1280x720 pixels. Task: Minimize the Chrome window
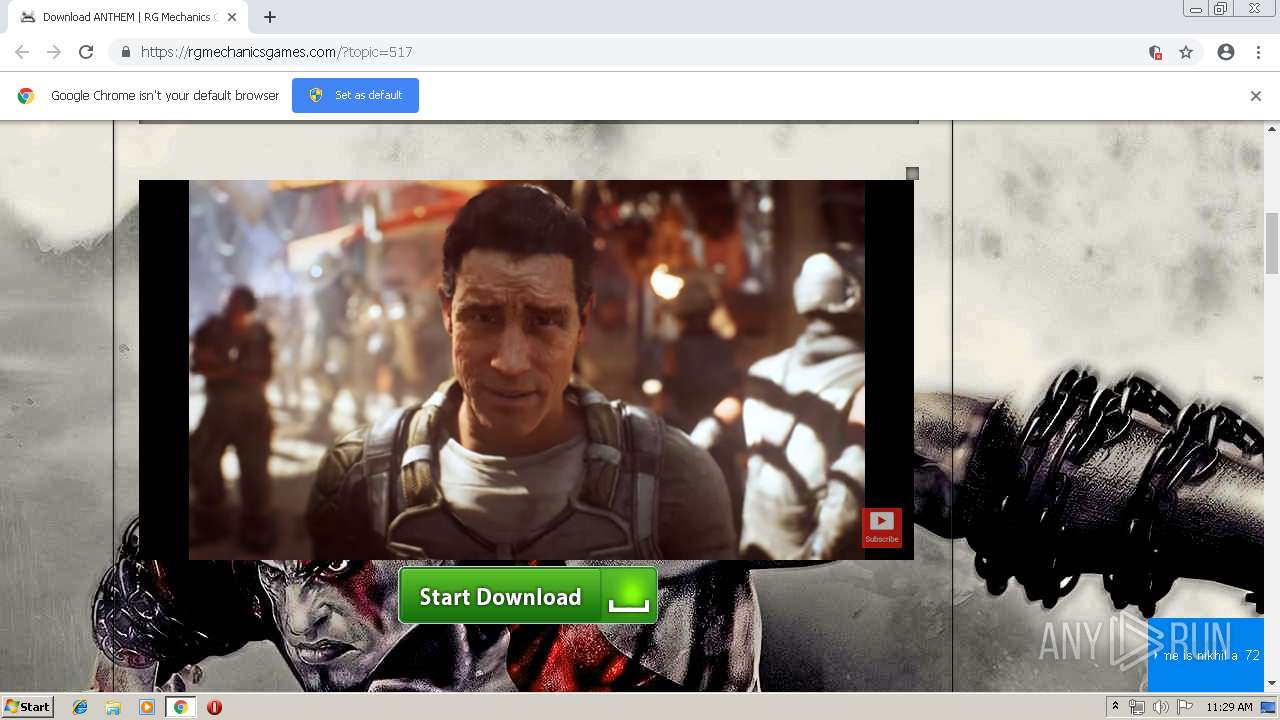click(1195, 9)
